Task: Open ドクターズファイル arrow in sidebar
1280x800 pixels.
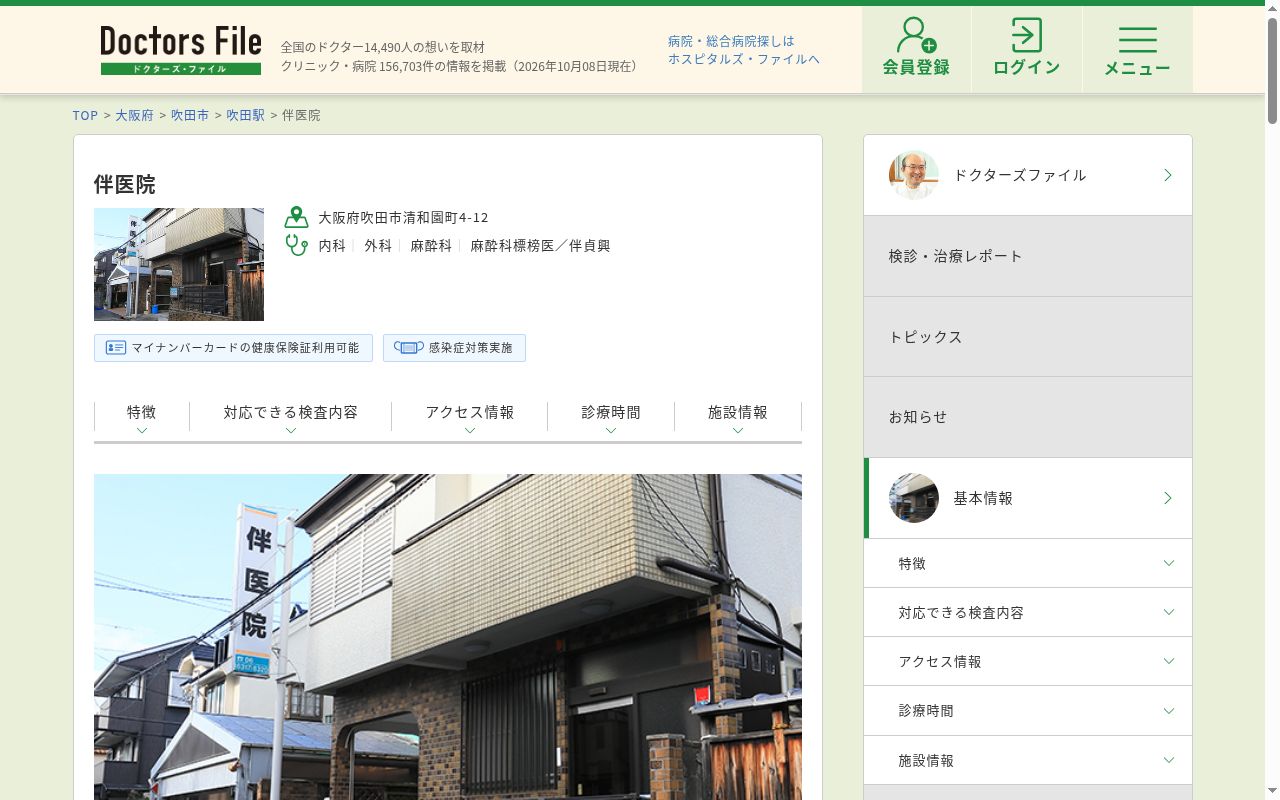Action: click(x=1168, y=175)
